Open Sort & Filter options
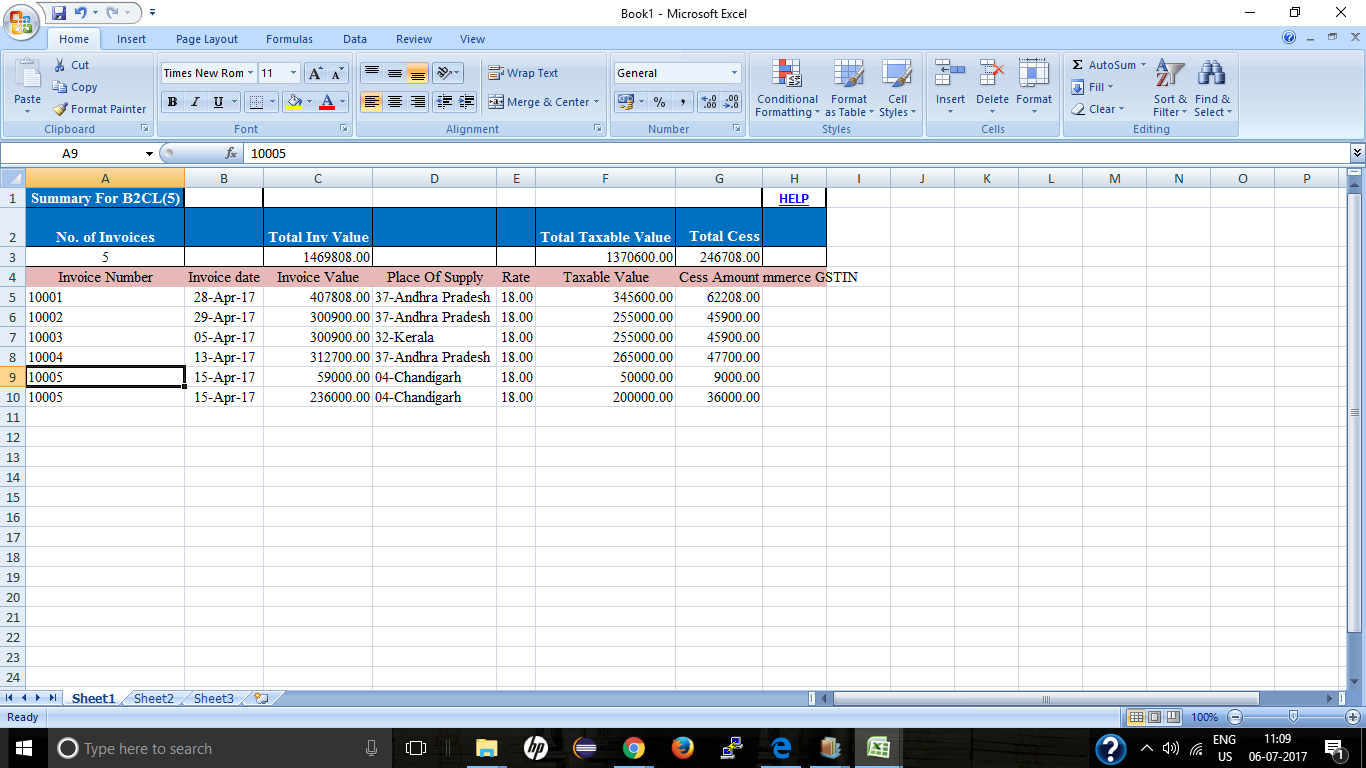 [1168, 89]
